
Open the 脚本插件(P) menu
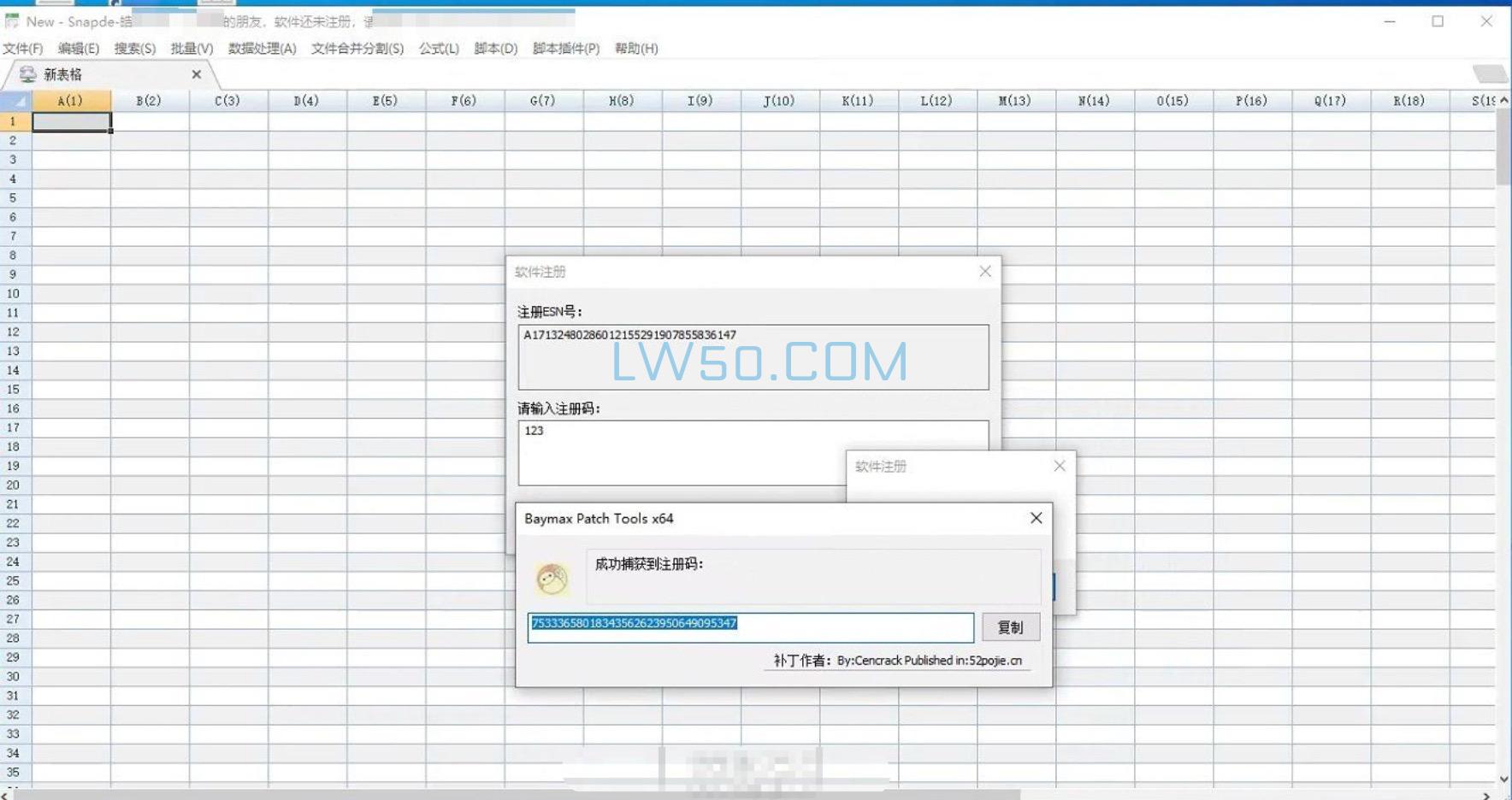[566, 49]
